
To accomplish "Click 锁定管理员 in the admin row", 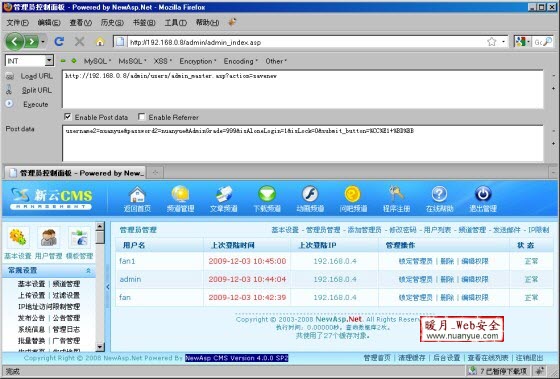I will [415, 279].
